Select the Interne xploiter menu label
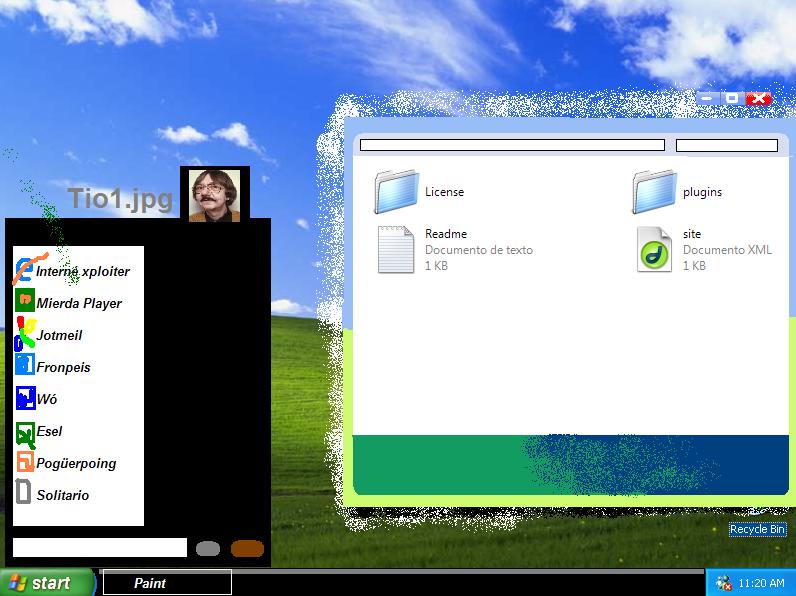 point(83,271)
